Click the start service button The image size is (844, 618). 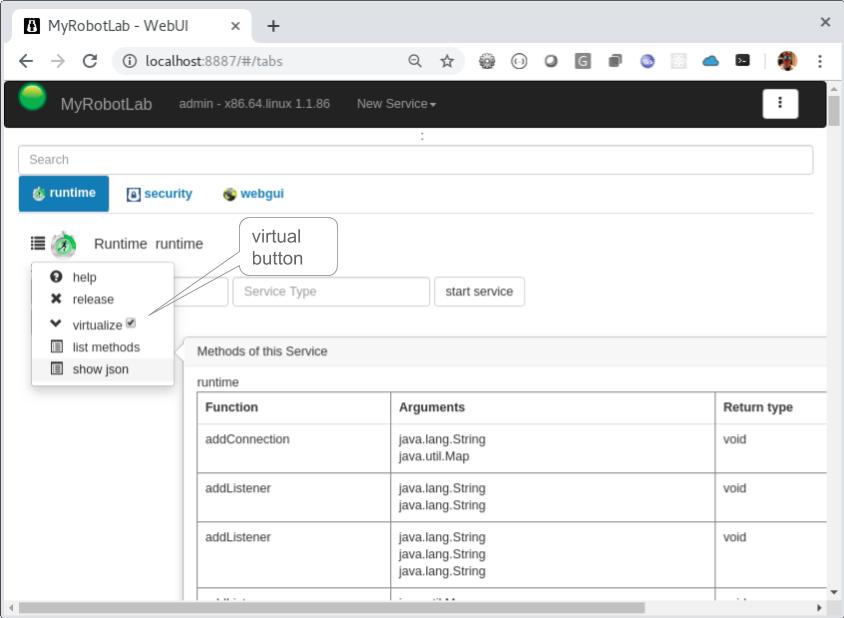pos(479,291)
